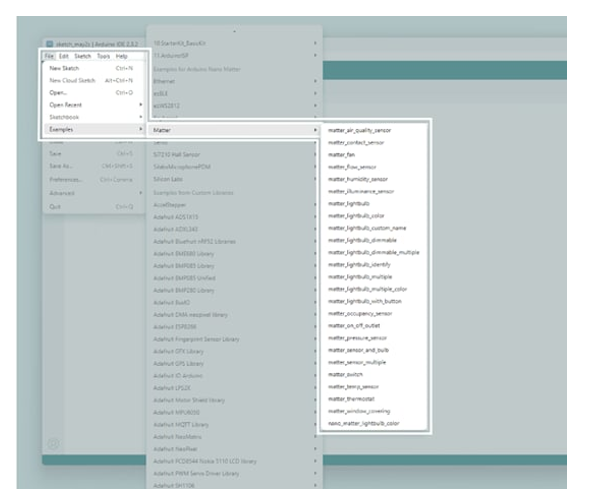Screen dimensions: 597x503
Task: Expand the Si7210 Hall Sensor examples
Action: tap(234, 155)
